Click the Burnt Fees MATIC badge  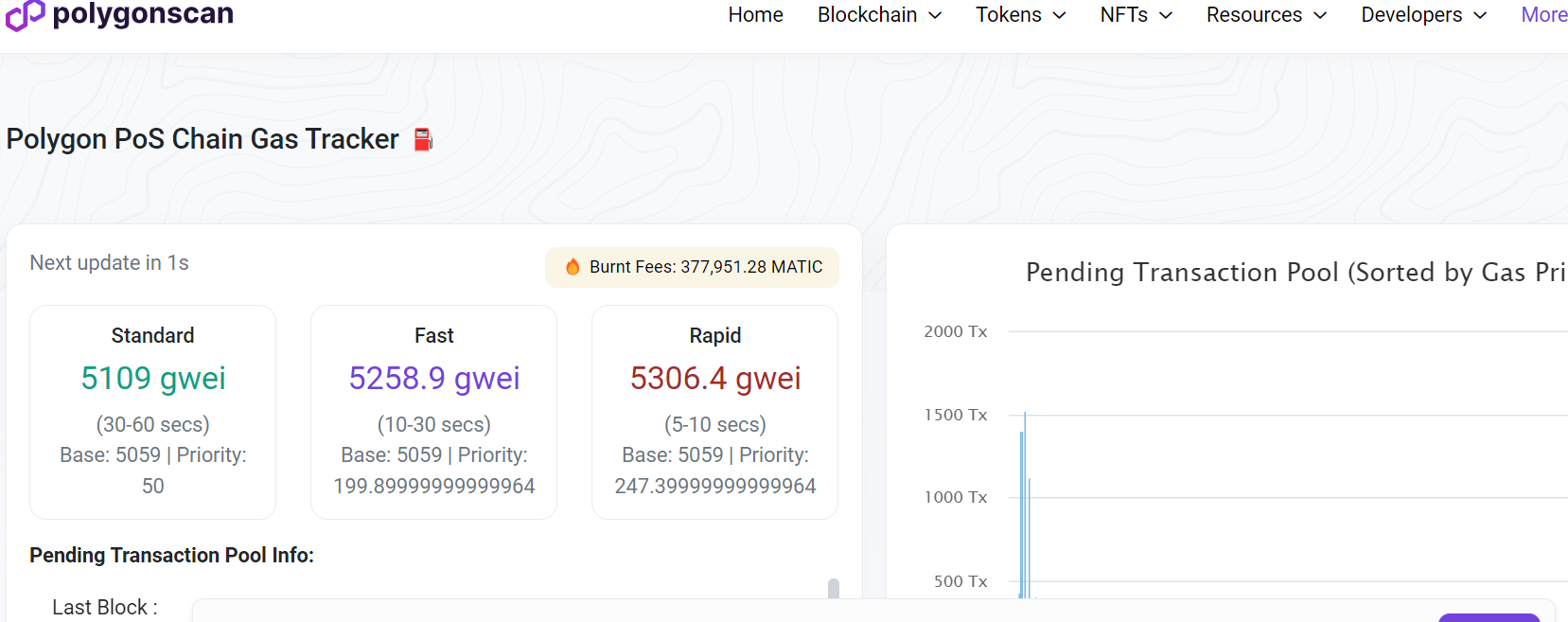coord(692,267)
